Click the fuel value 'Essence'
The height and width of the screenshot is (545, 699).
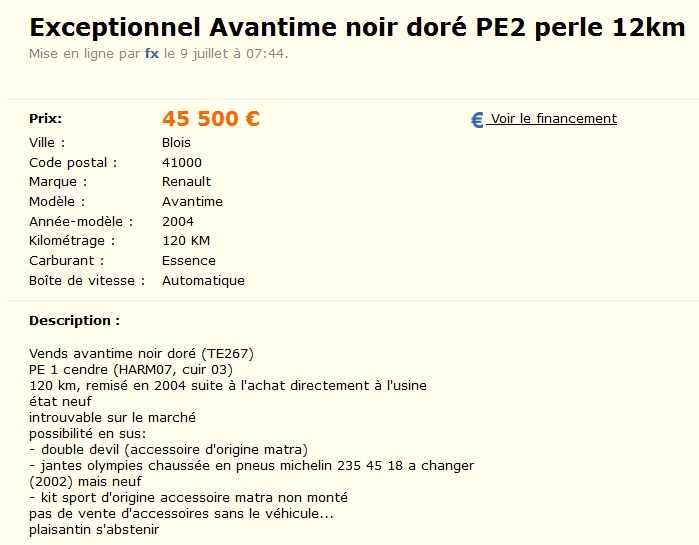pos(188,261)
